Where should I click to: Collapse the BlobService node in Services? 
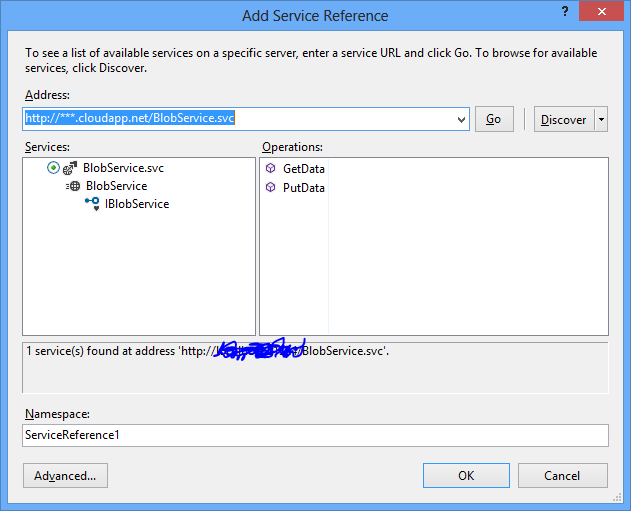pos(64,186)
